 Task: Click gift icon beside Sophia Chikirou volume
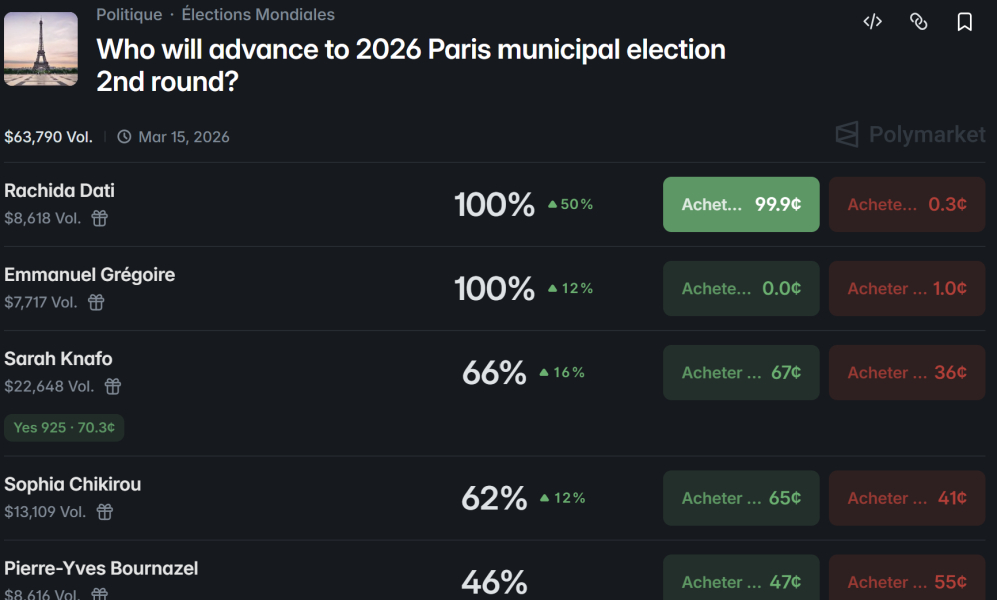click(105, 512)
